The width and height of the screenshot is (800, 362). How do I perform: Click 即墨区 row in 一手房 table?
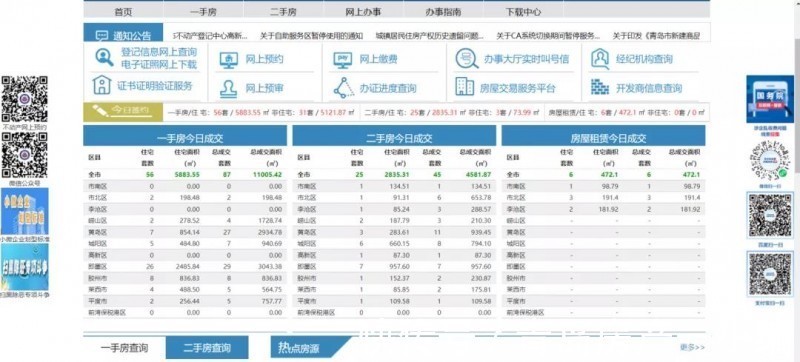[185, 266]
